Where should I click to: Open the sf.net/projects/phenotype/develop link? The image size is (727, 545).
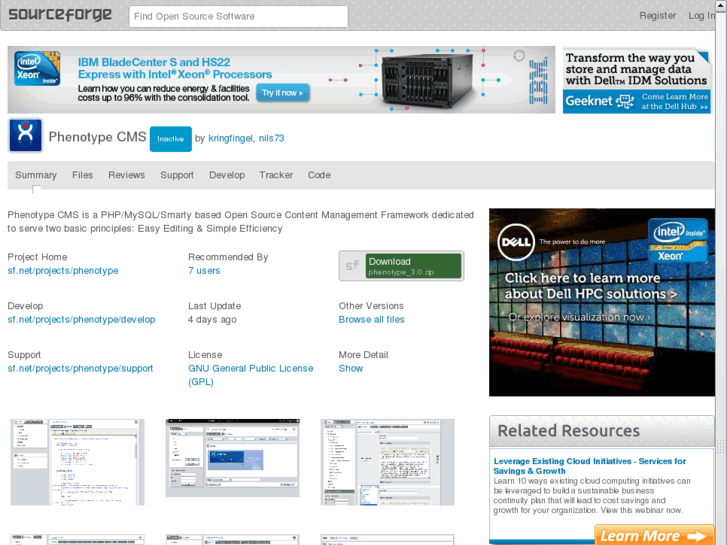click(x=82, y=320)
